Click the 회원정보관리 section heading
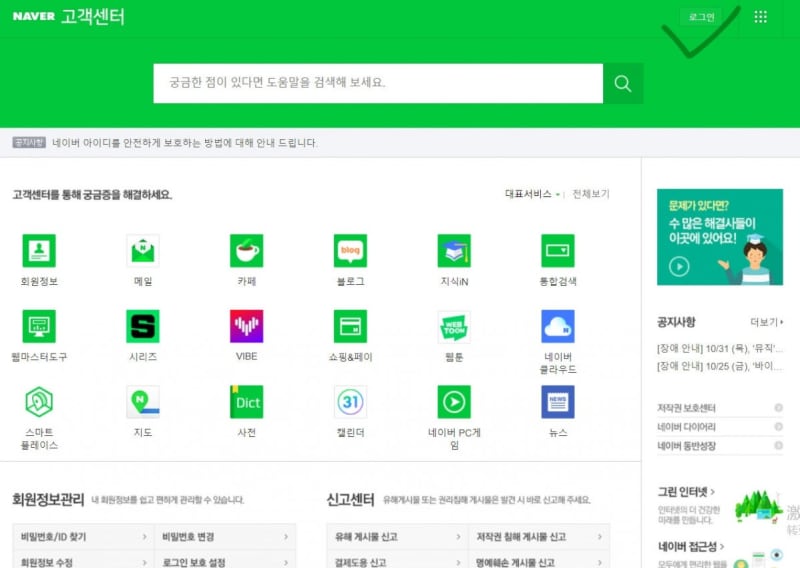Viewport: 800px width, 568px height. 48,499
